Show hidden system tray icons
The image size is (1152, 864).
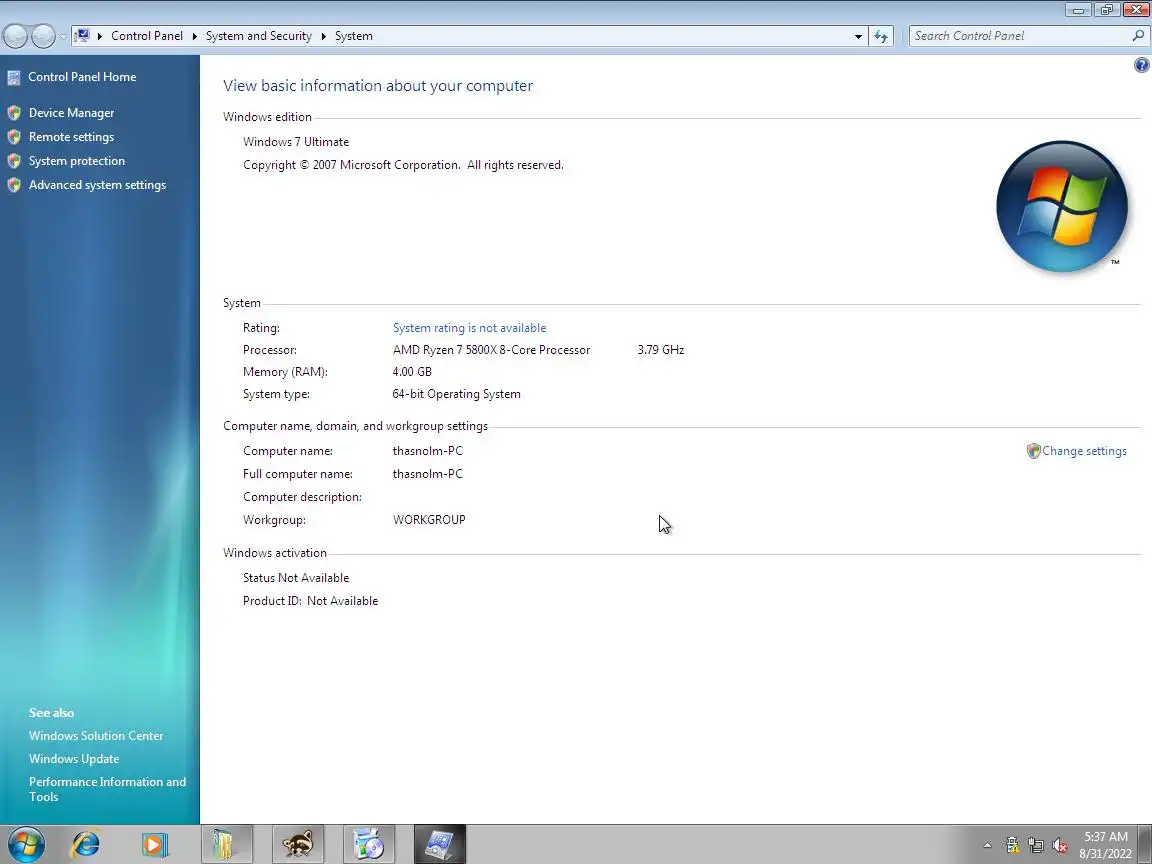987,846
